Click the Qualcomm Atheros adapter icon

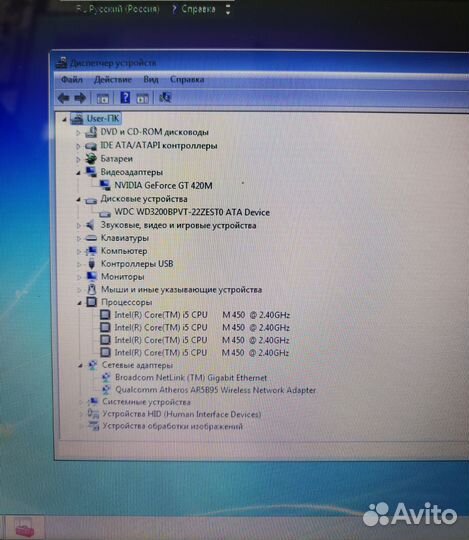point(106,390)
